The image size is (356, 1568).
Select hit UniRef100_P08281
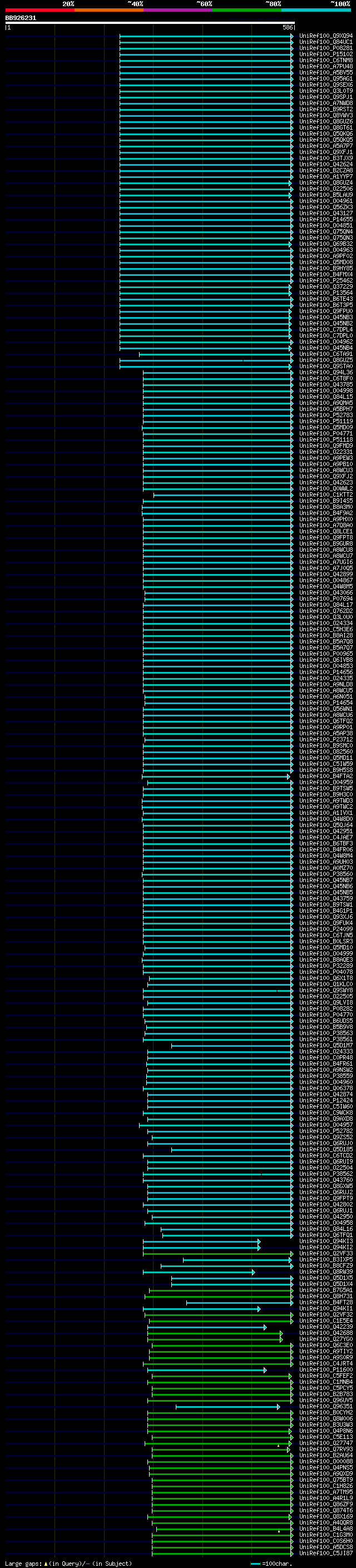click(325, 48)
